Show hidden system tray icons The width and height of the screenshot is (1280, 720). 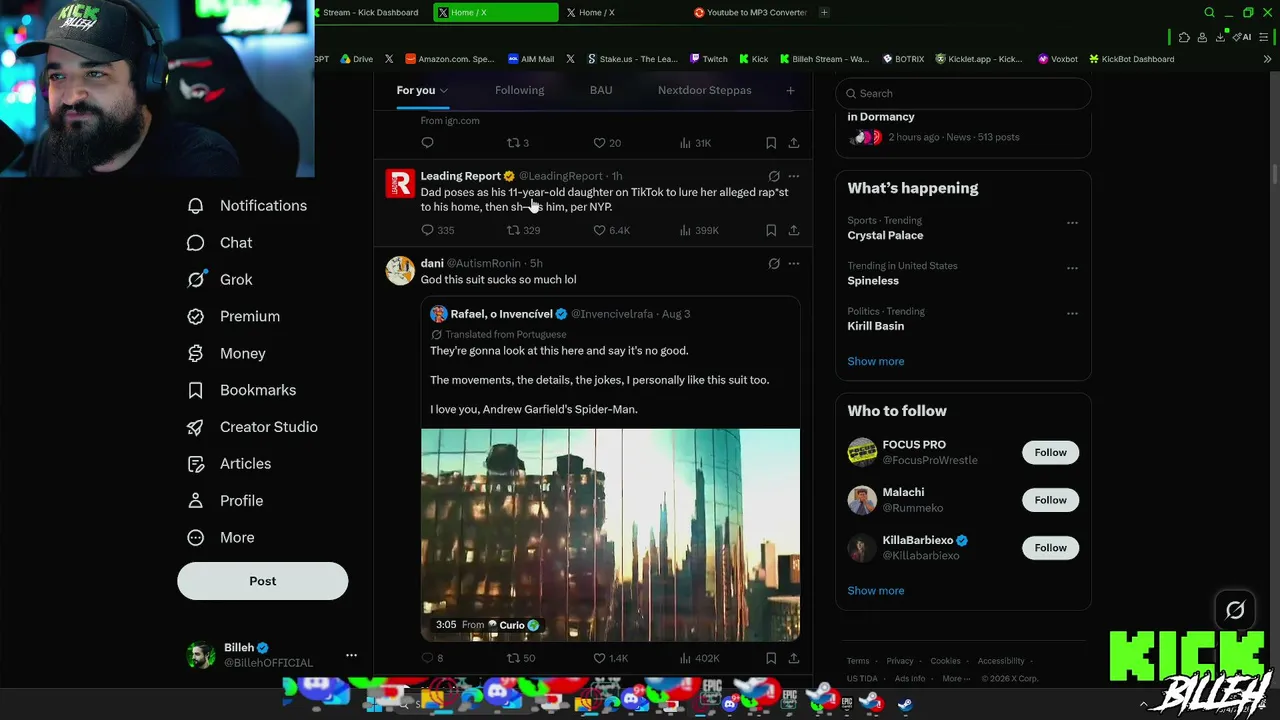[1144, 704]
